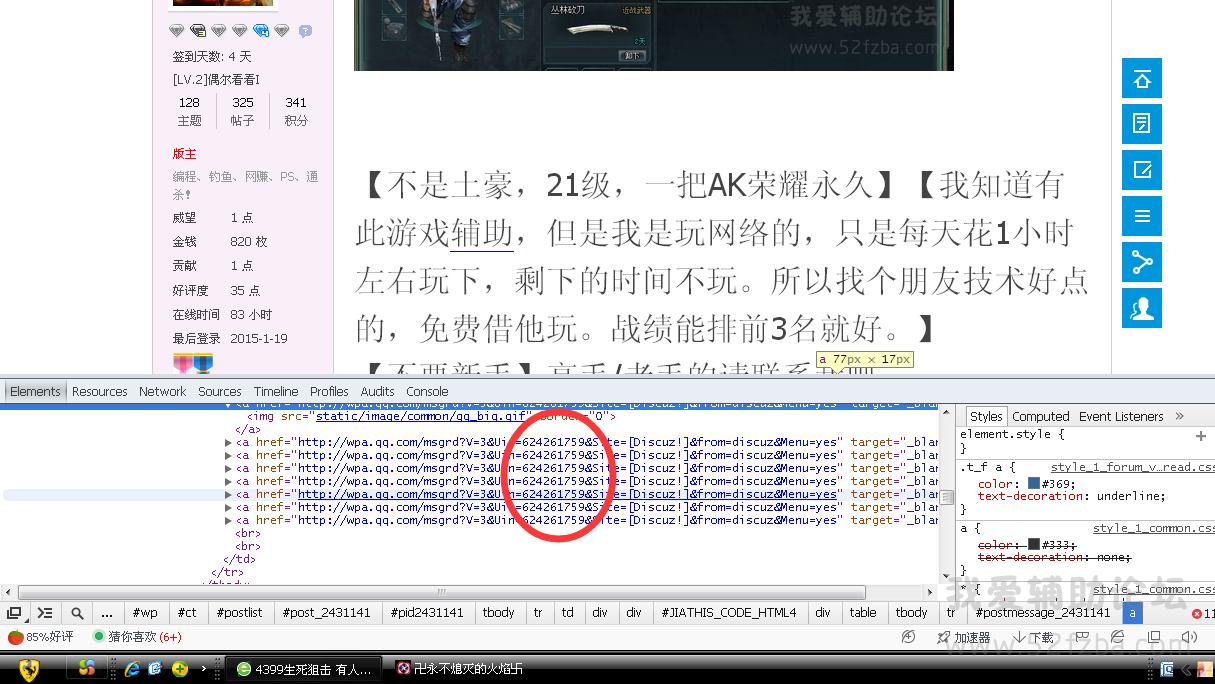
Task: Click the DevTools magnifier search icon
Action: (77, 613)
